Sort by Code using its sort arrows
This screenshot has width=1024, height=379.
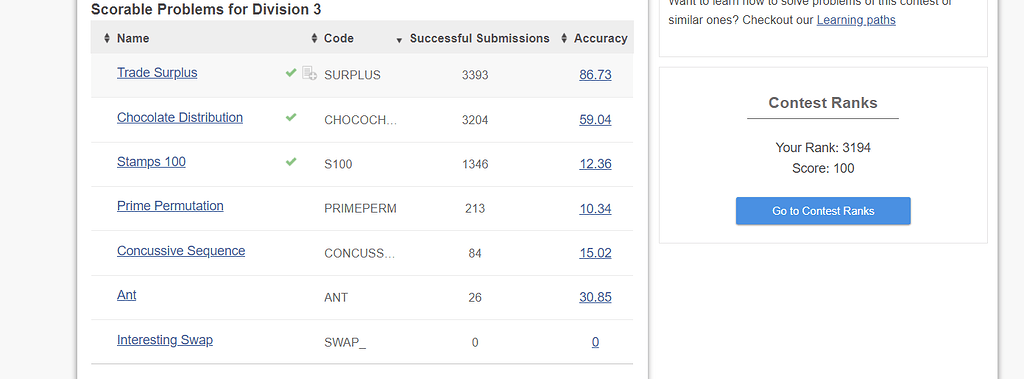point(314,39)
